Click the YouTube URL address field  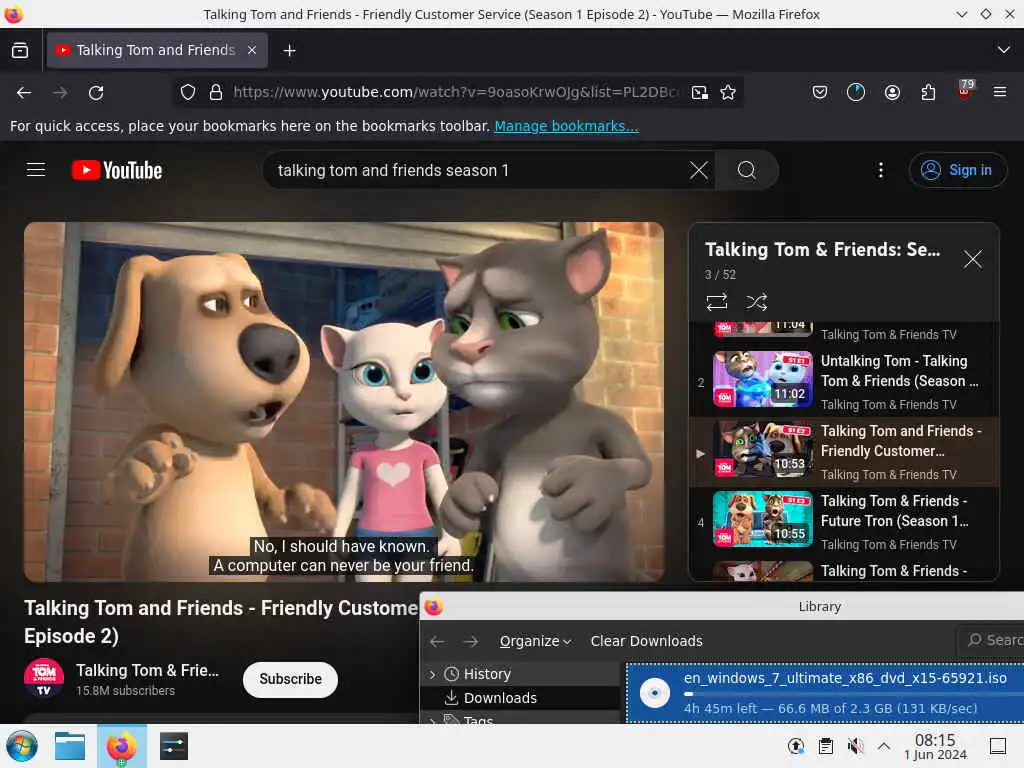pyautogui.click(x=456, y=92)
